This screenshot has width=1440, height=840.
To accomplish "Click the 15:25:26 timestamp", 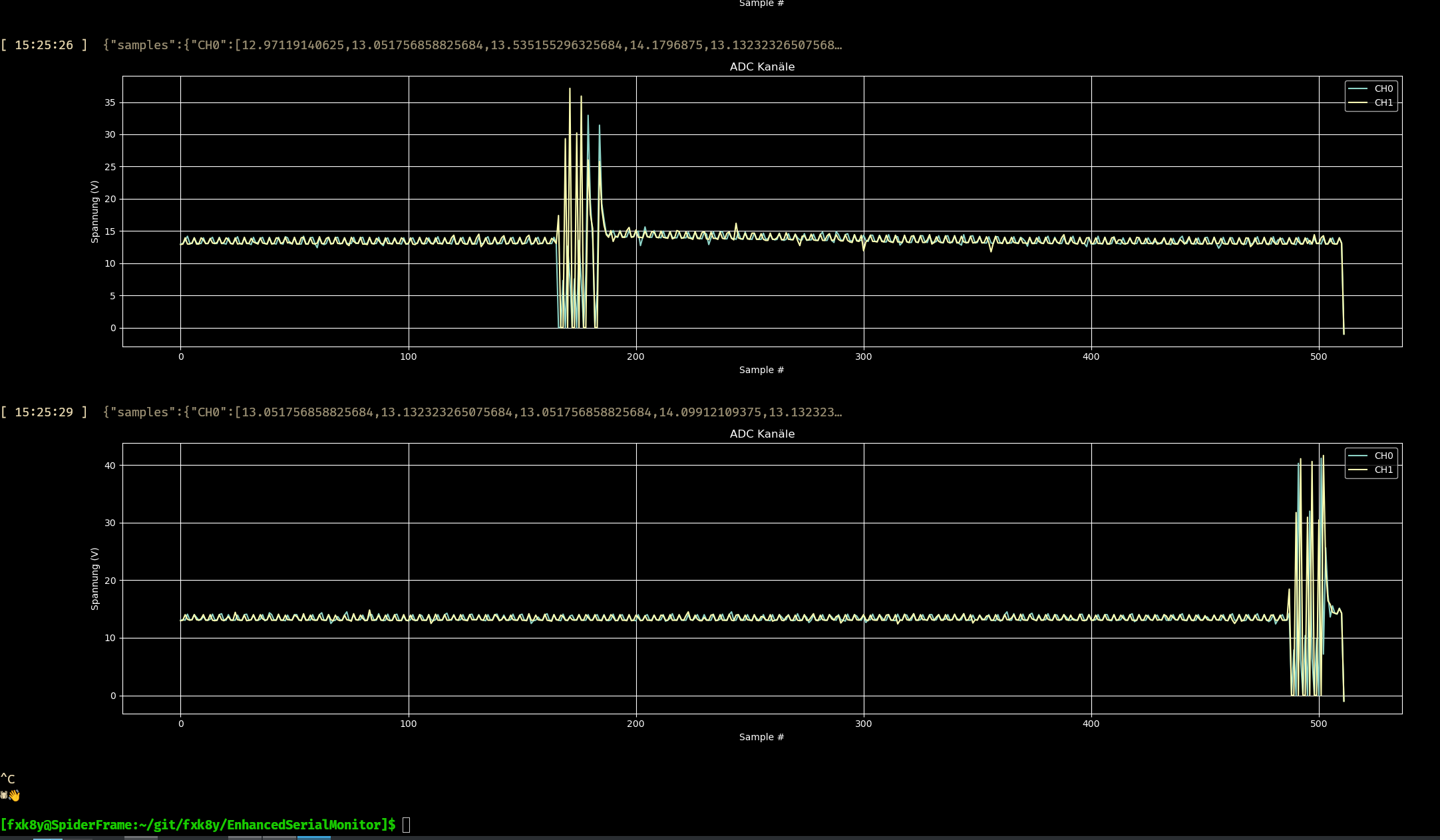I will click(44, 45).
